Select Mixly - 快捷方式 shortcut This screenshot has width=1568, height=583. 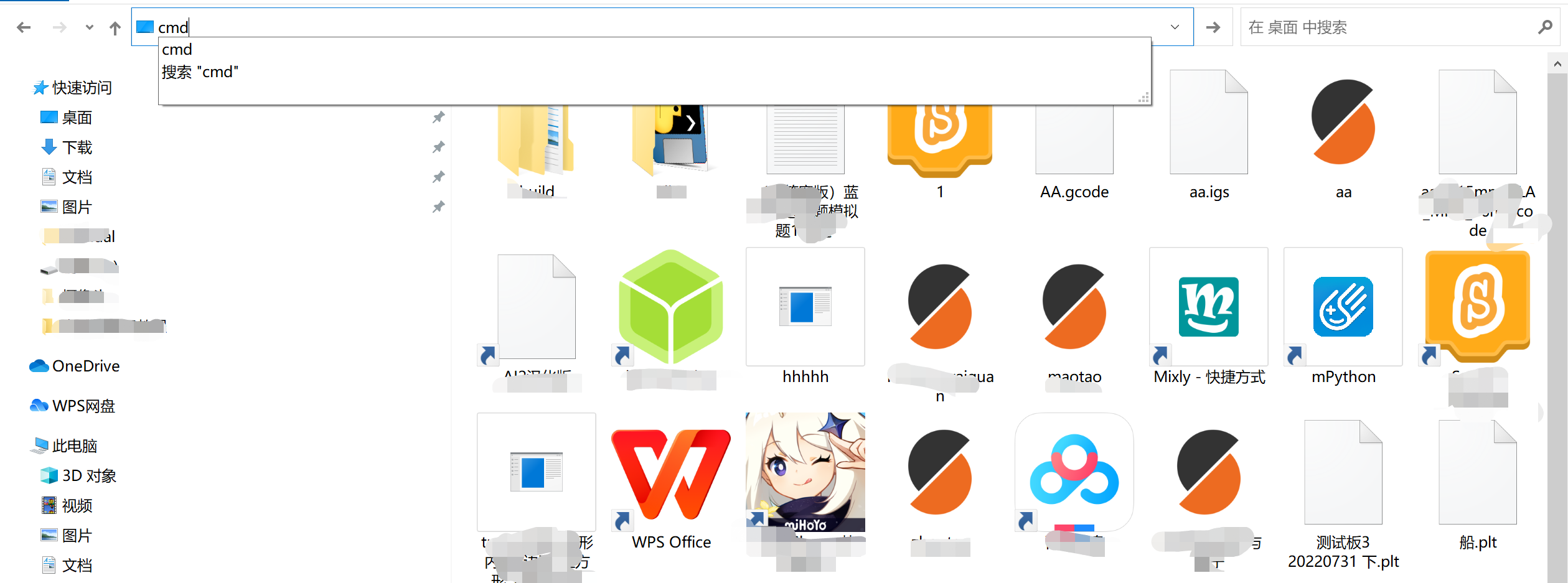[x=1209, y=316]
